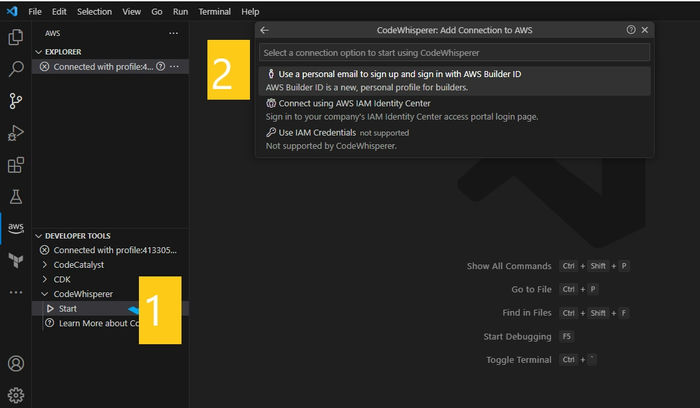The width and height of the screenshot is (700, 408).
Task: Open the Selection menu
Action: point(94,12)
